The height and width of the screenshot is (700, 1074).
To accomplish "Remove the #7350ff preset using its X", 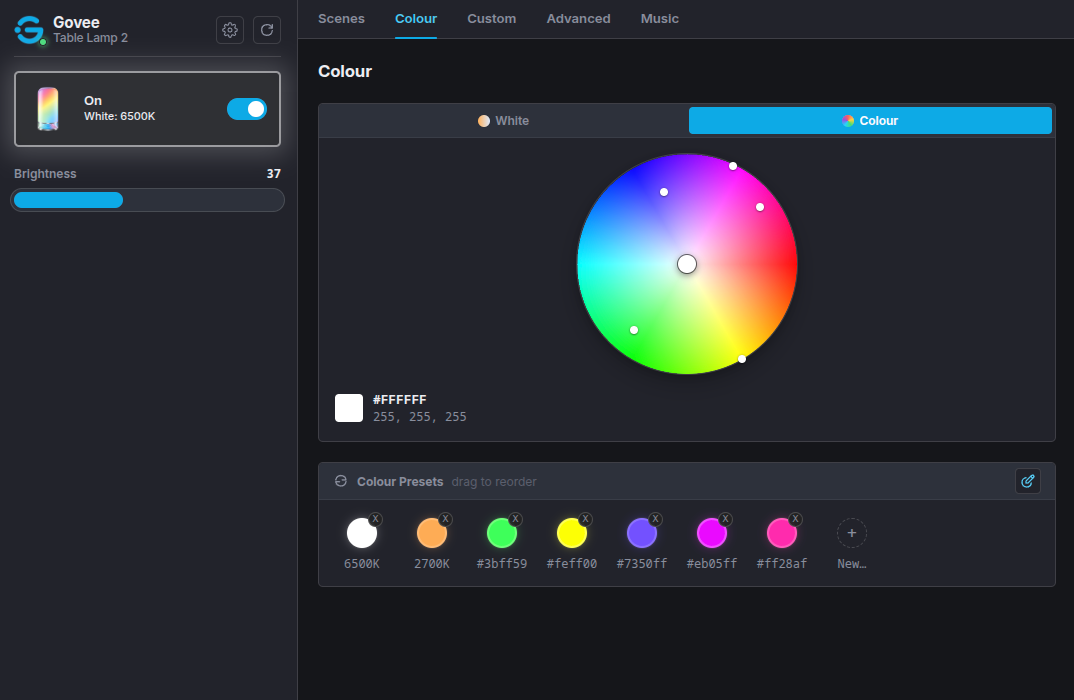I will click(655, 518).
